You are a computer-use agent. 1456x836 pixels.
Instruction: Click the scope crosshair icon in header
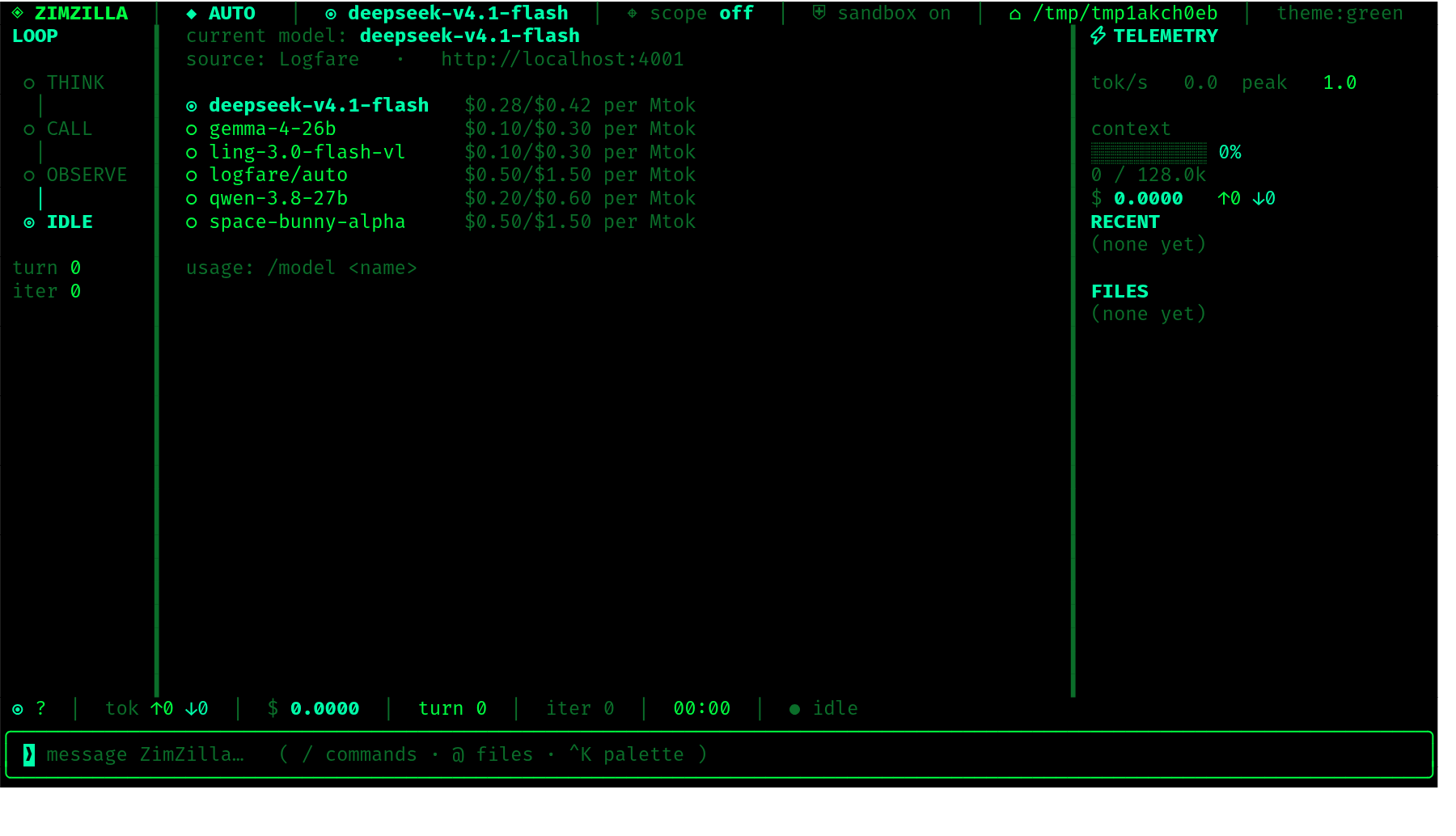click(x=632, y=13)
